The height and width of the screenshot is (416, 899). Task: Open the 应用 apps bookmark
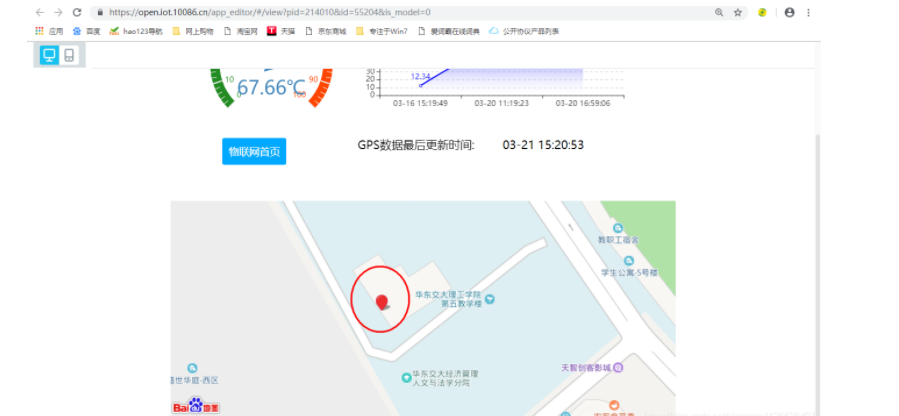[49, 31]
